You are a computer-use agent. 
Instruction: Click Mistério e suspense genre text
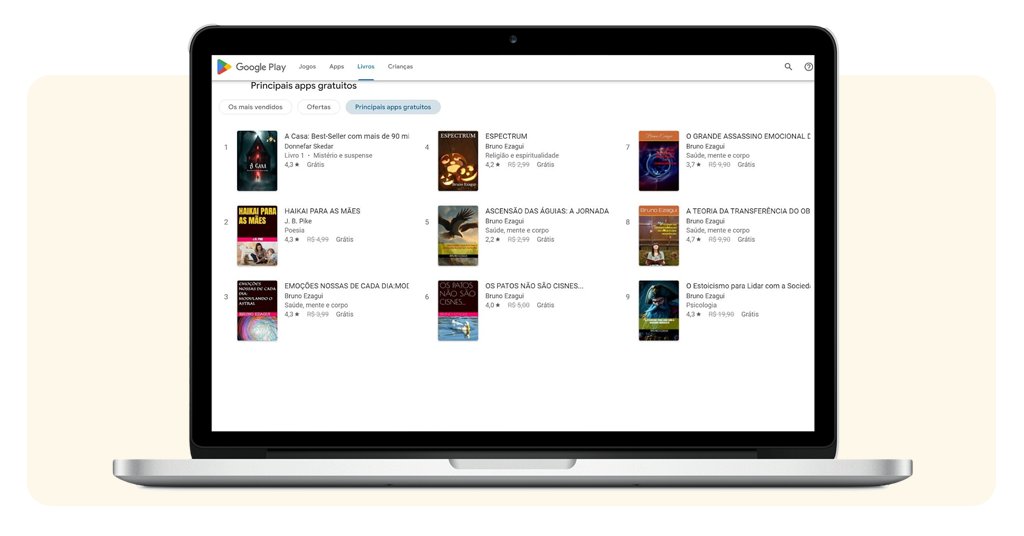click(343, 155)
